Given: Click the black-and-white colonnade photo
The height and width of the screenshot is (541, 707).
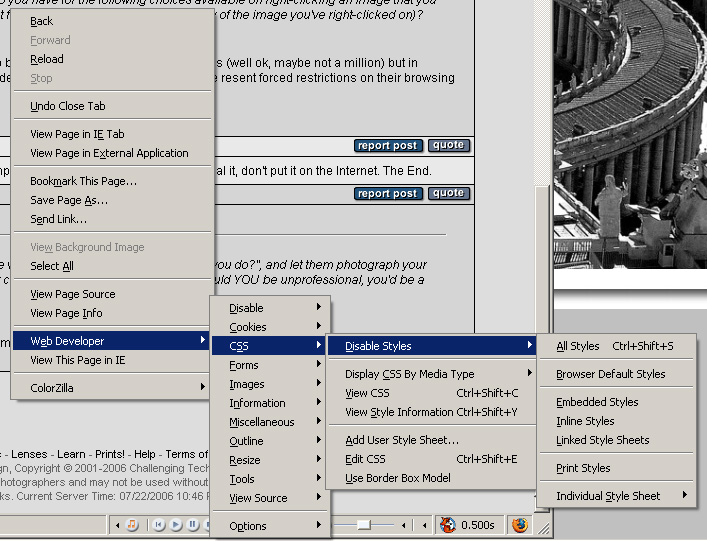Looking at the screenshot, I should [630, 134].
